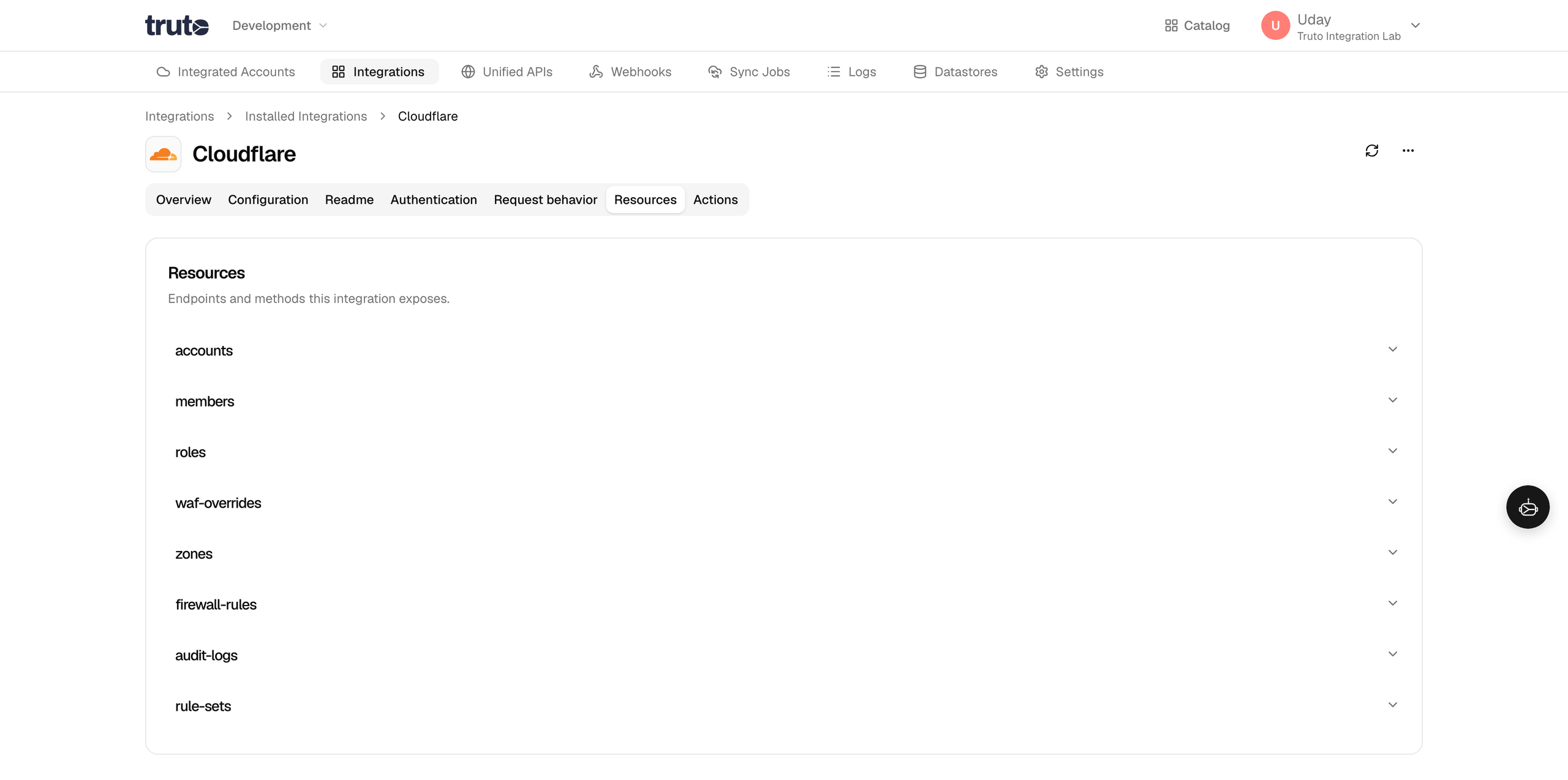Image resolution: width=1568 pixels, height=780 pixels.
Task: Click the members resource label
Action: pos(205,402)
